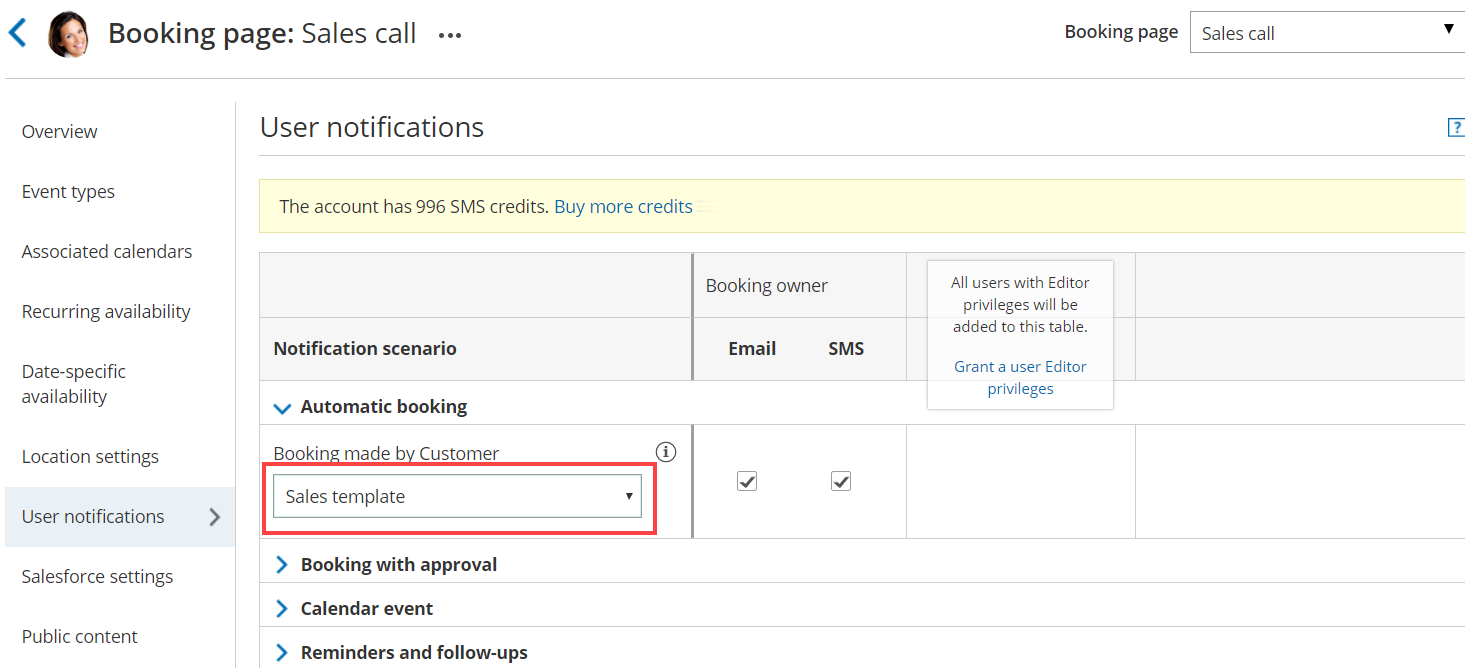Click the back arrow icon

pos(17,33)
